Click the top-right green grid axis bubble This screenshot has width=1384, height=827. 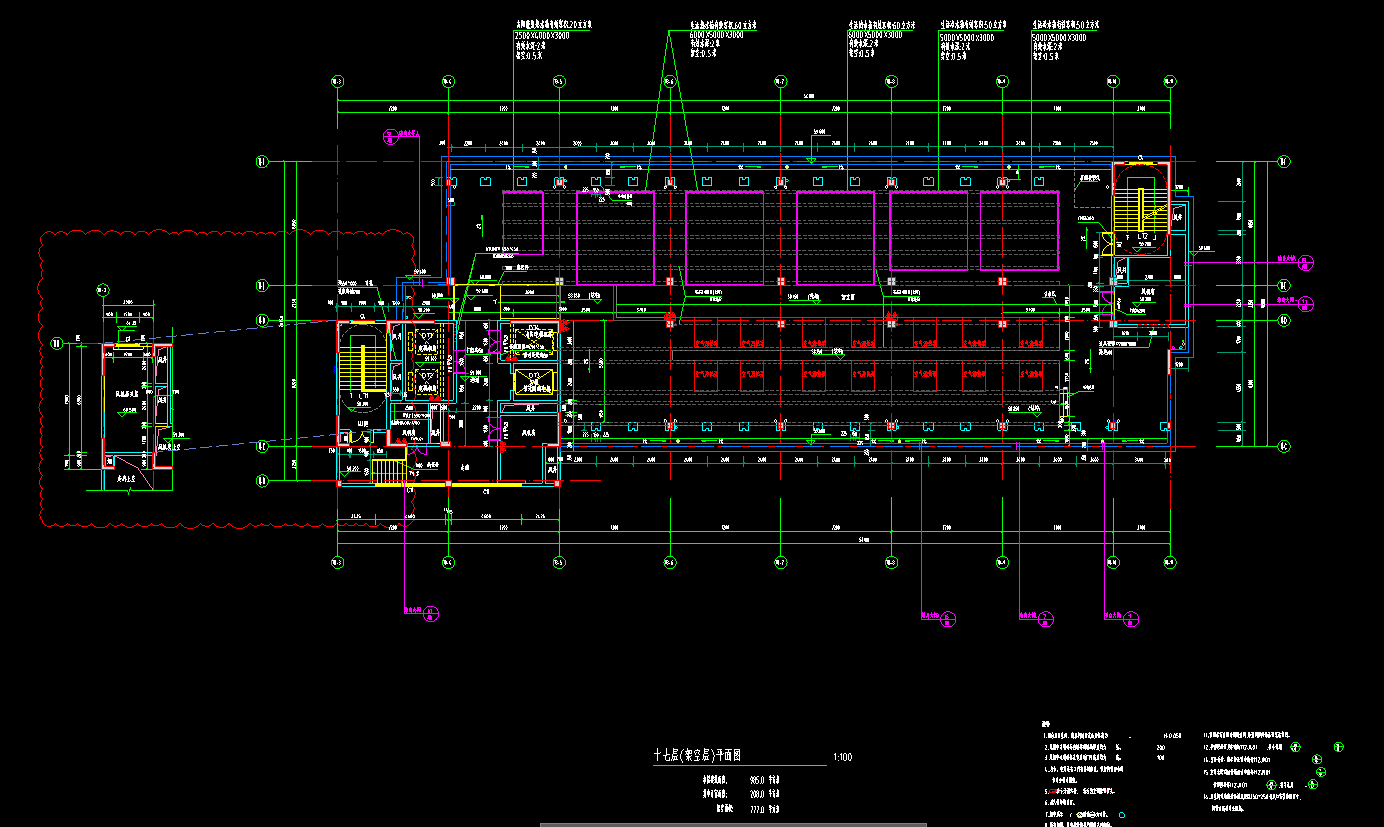click(1168, 81)
